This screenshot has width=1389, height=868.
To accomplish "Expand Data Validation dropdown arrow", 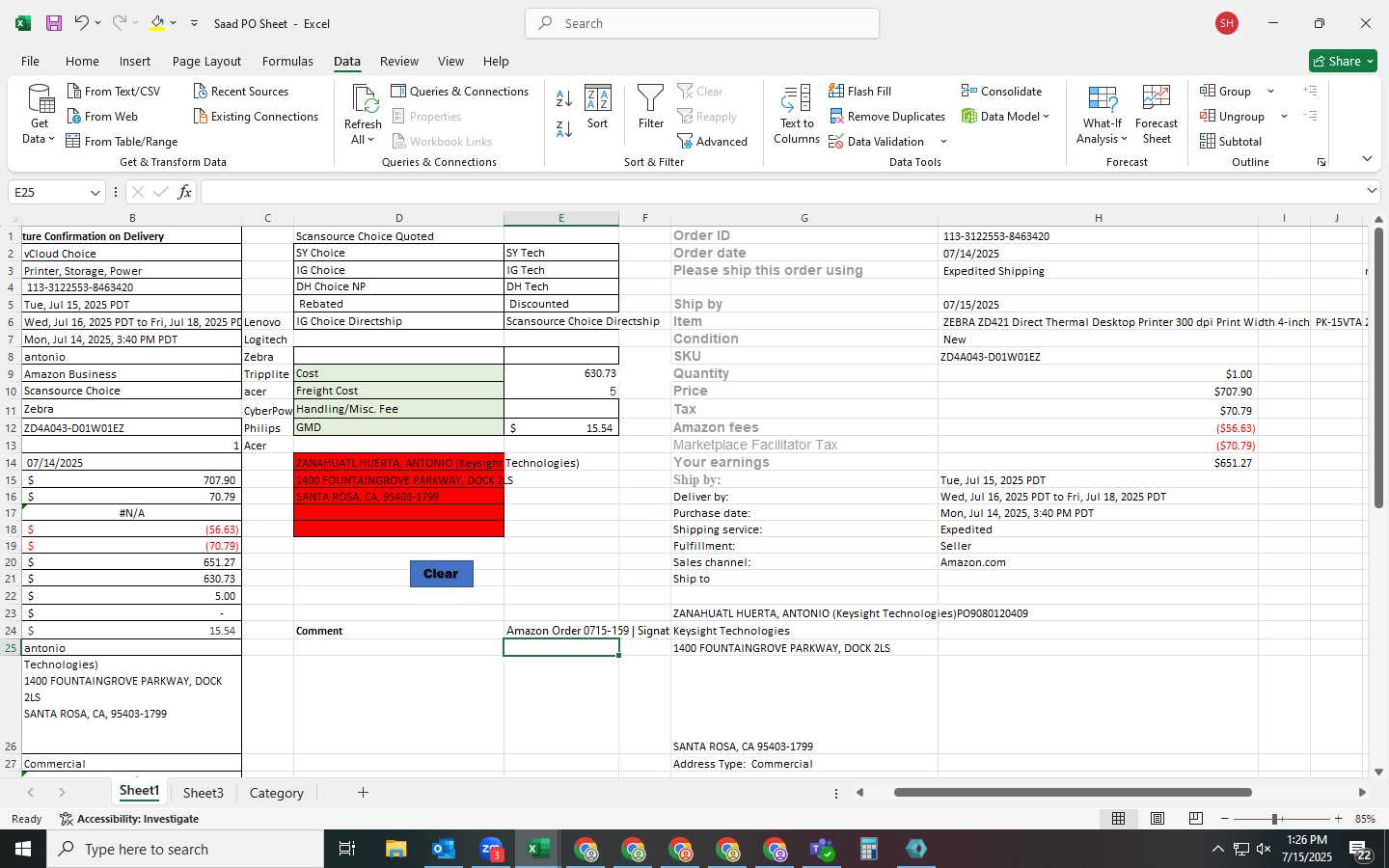I will (943, 142).
